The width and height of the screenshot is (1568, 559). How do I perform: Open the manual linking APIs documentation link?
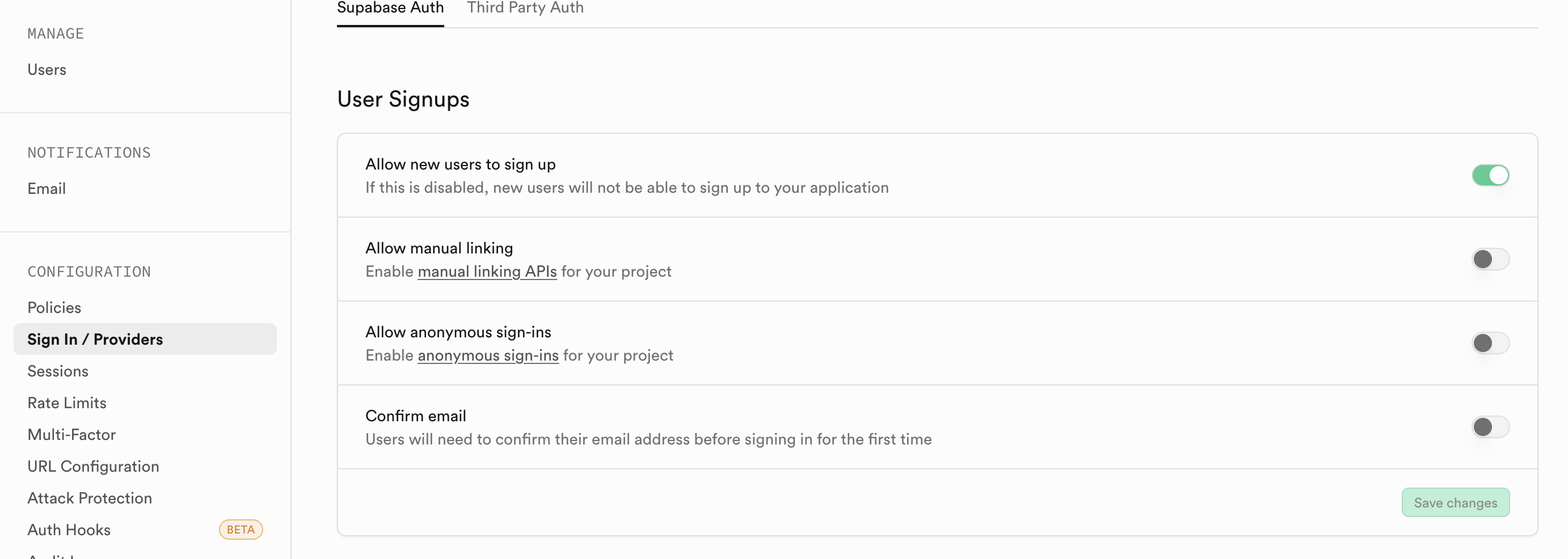click(487, 272)
